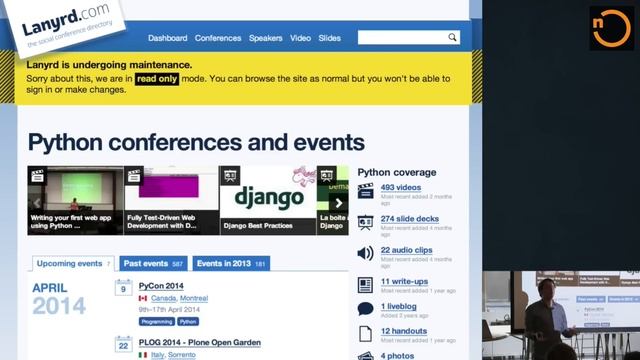Open the PyCon 2014 event link
The width and height of the screenshot is (640, 360).
pyautogui.click(x=161, y=286)
